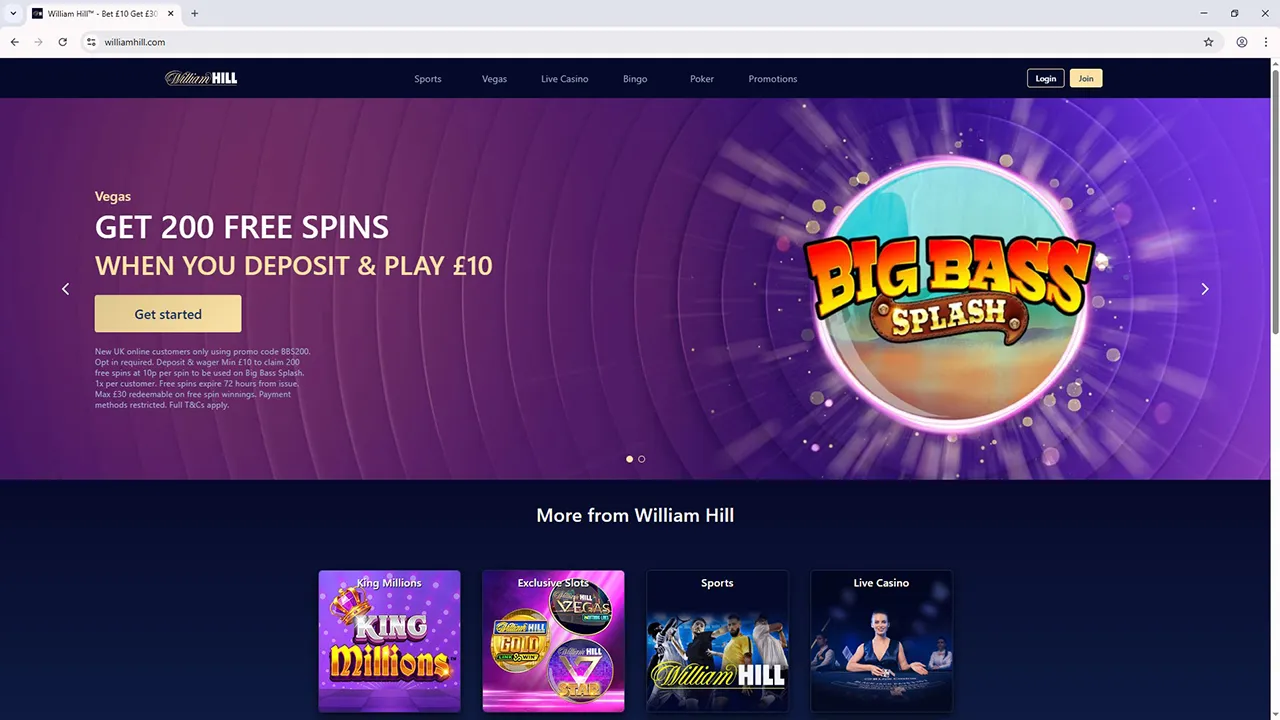Go back using browser back arrow

(15, 42)
